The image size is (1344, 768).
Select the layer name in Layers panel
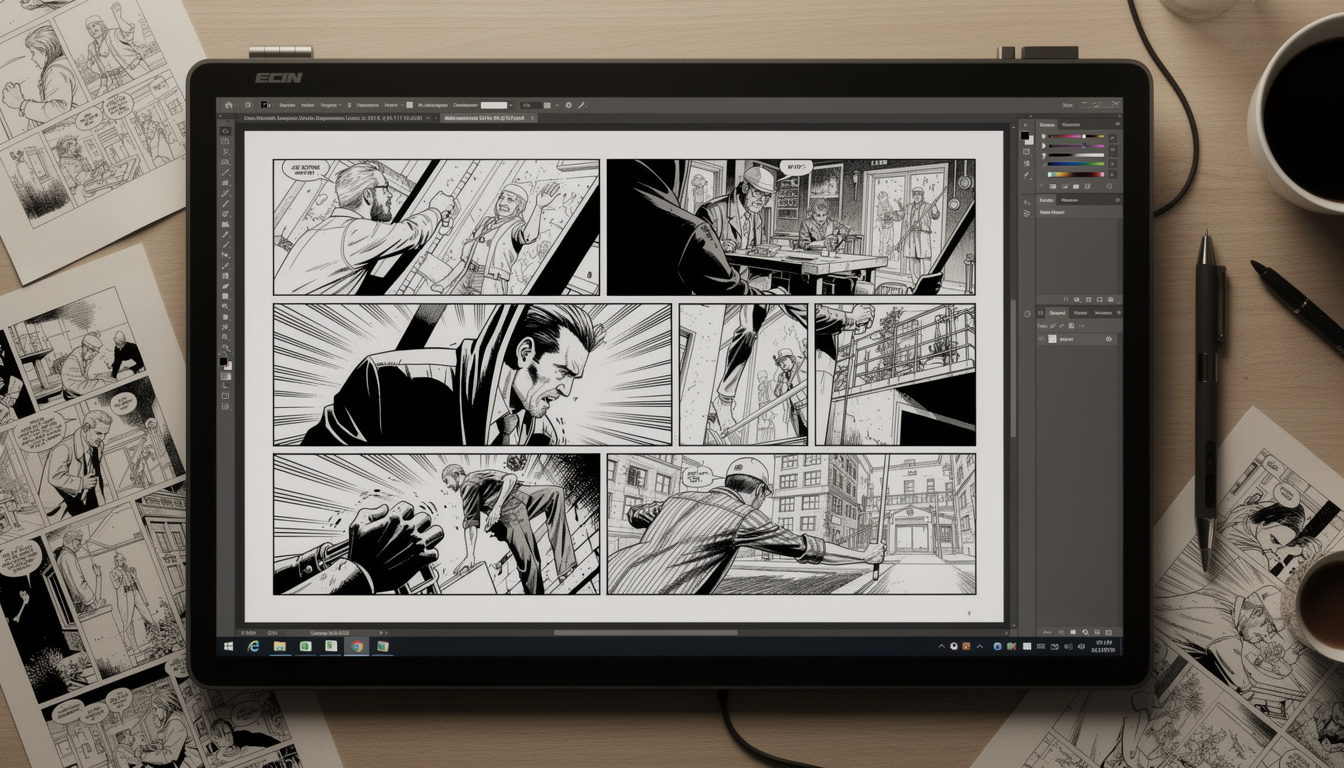[x=1066, y=339]
